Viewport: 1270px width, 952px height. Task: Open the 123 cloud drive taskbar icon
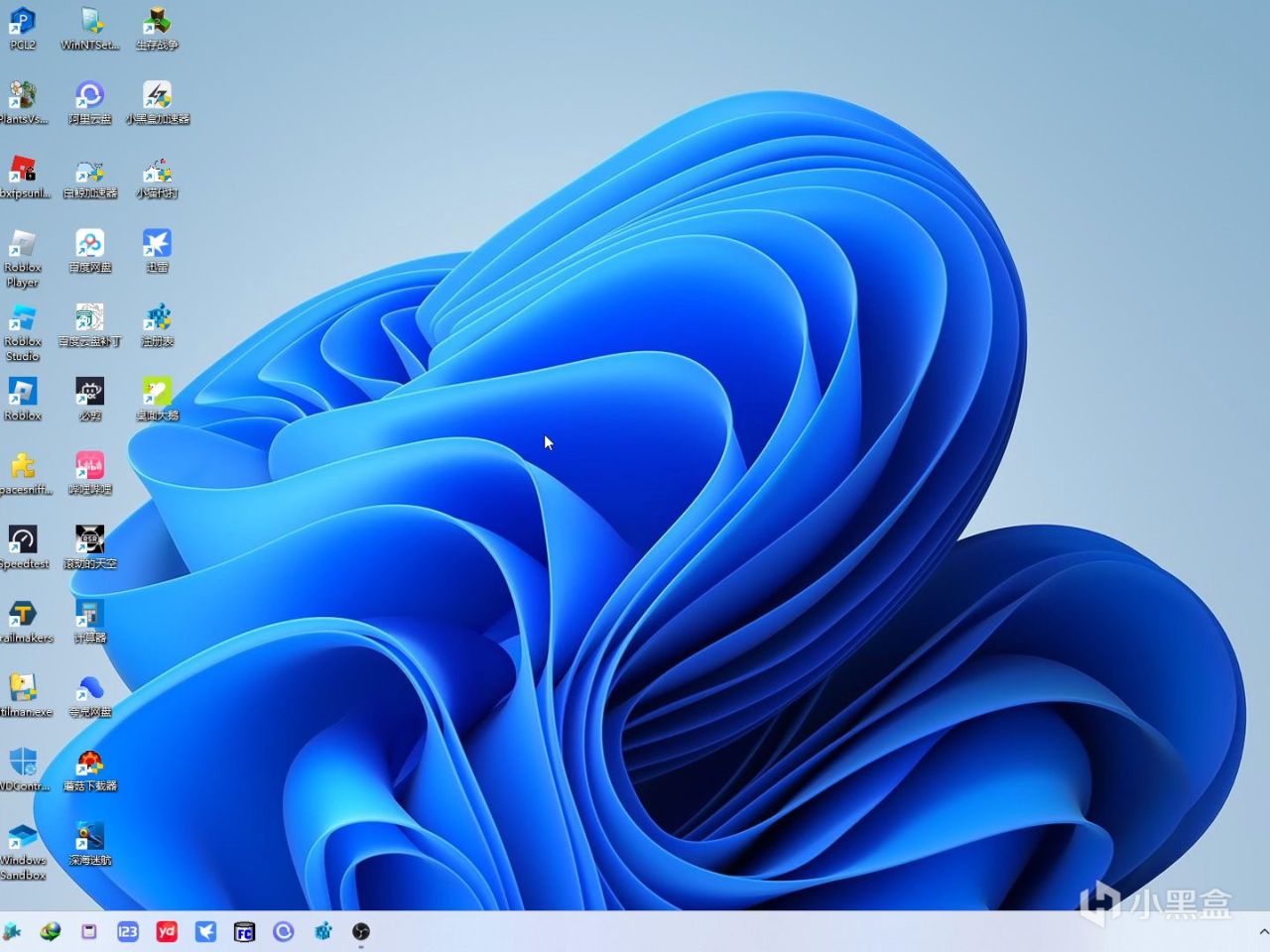pyautogui.click(x=128, y=931)
